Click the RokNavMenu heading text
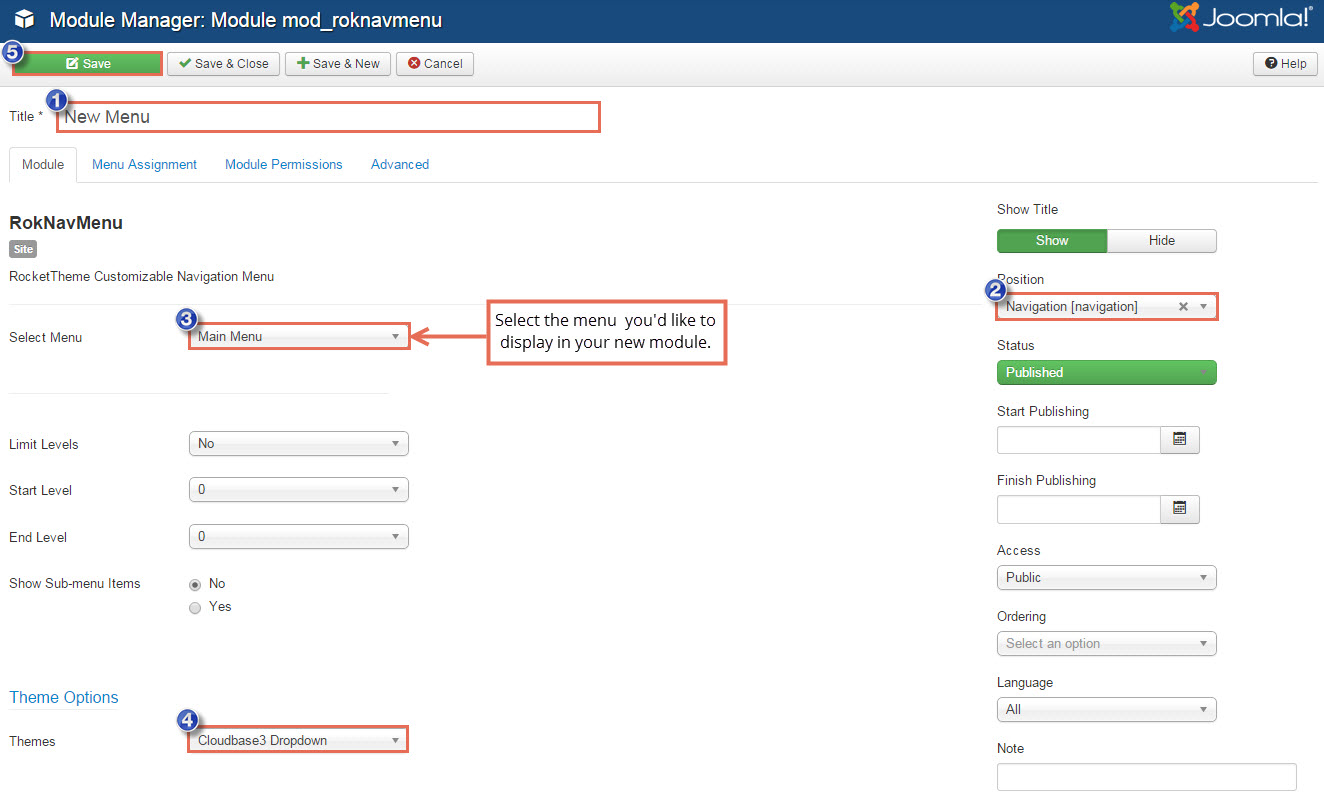This screenshot has height=801, width=1324. click(x=66, y=223)
